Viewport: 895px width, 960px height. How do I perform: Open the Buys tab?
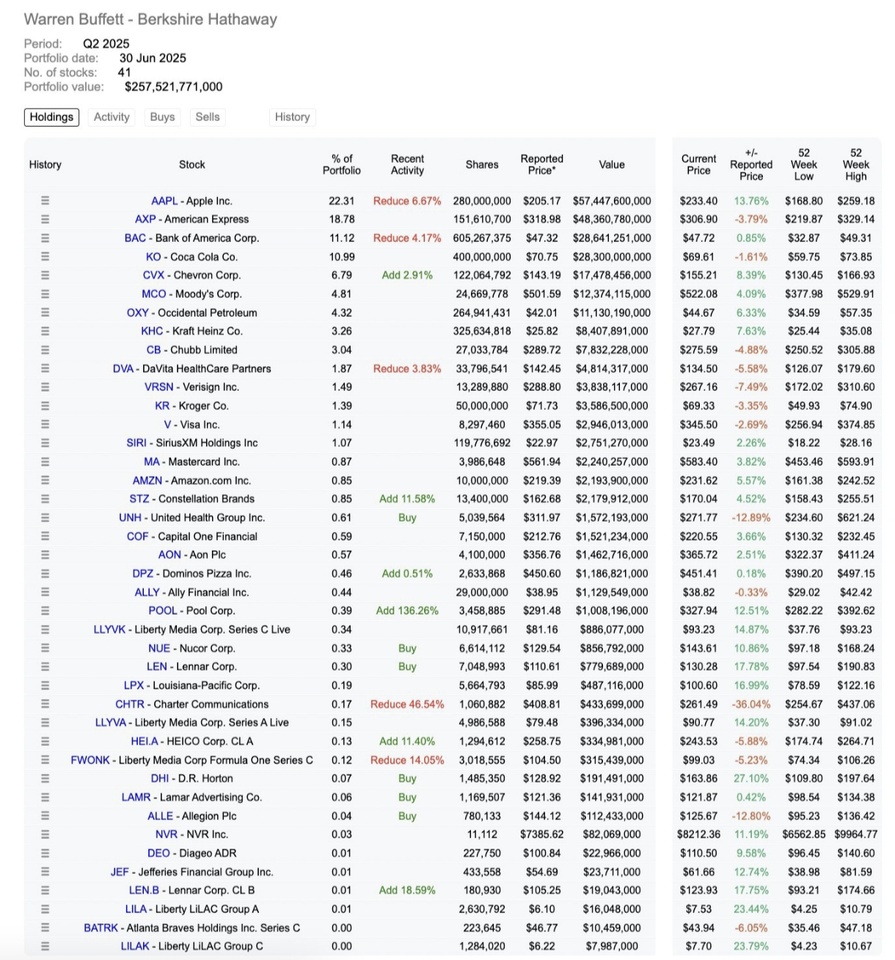tap(162, 117)
